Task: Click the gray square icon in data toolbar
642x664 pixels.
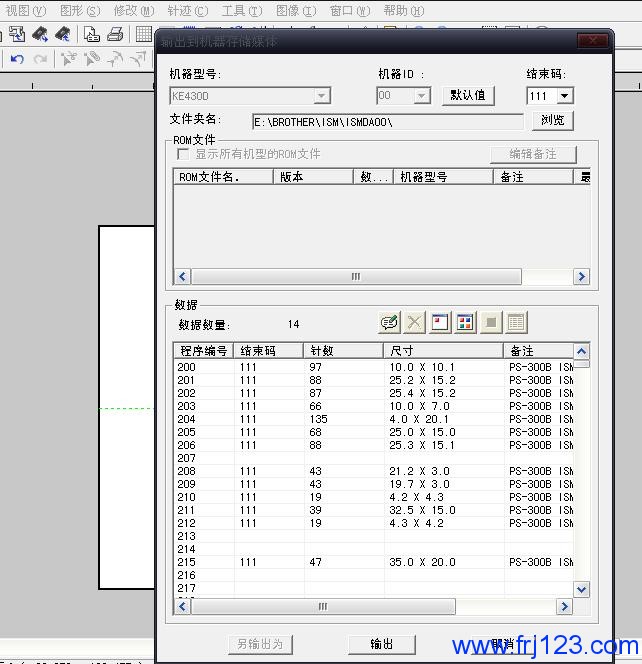Action: click(491, 322)
